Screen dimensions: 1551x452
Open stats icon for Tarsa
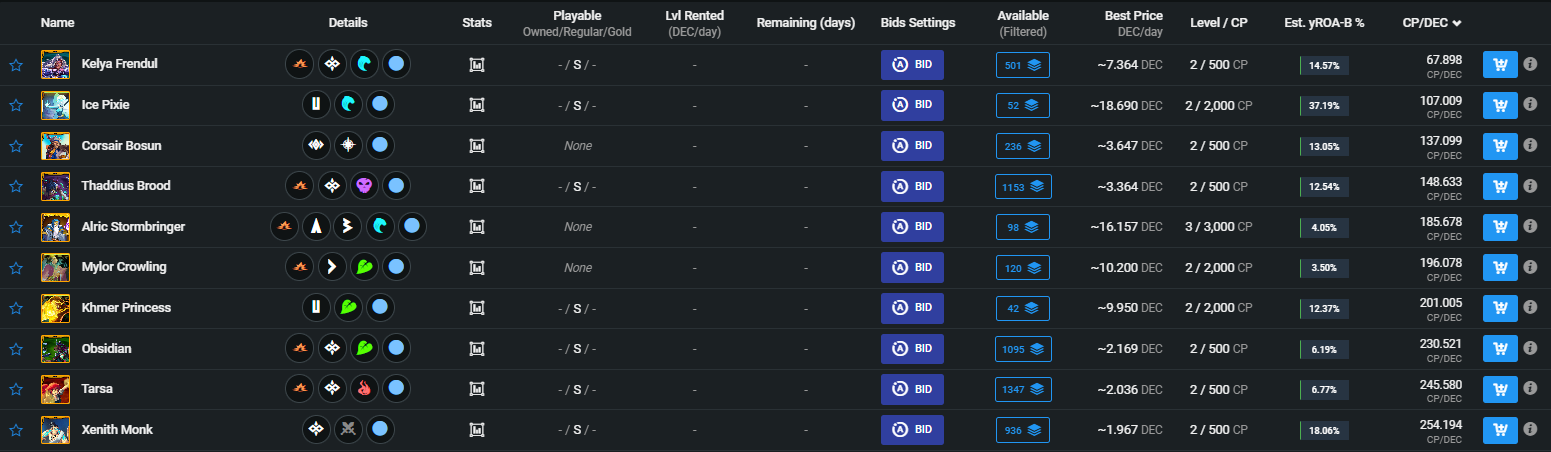coord(477,389)
